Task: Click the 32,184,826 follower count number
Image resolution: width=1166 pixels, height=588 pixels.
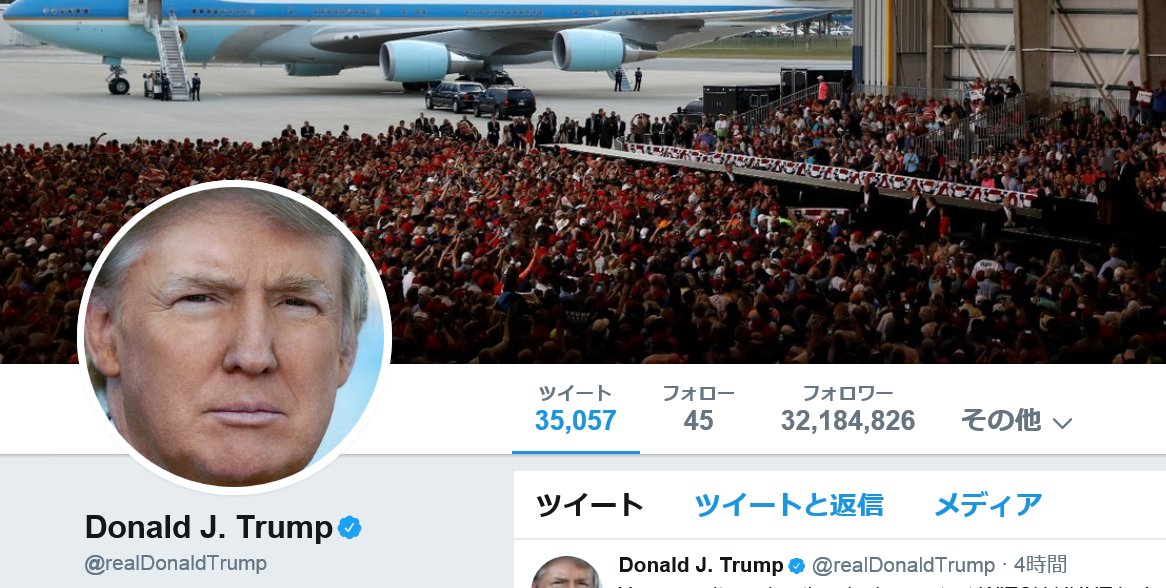Action: (848, 421)
